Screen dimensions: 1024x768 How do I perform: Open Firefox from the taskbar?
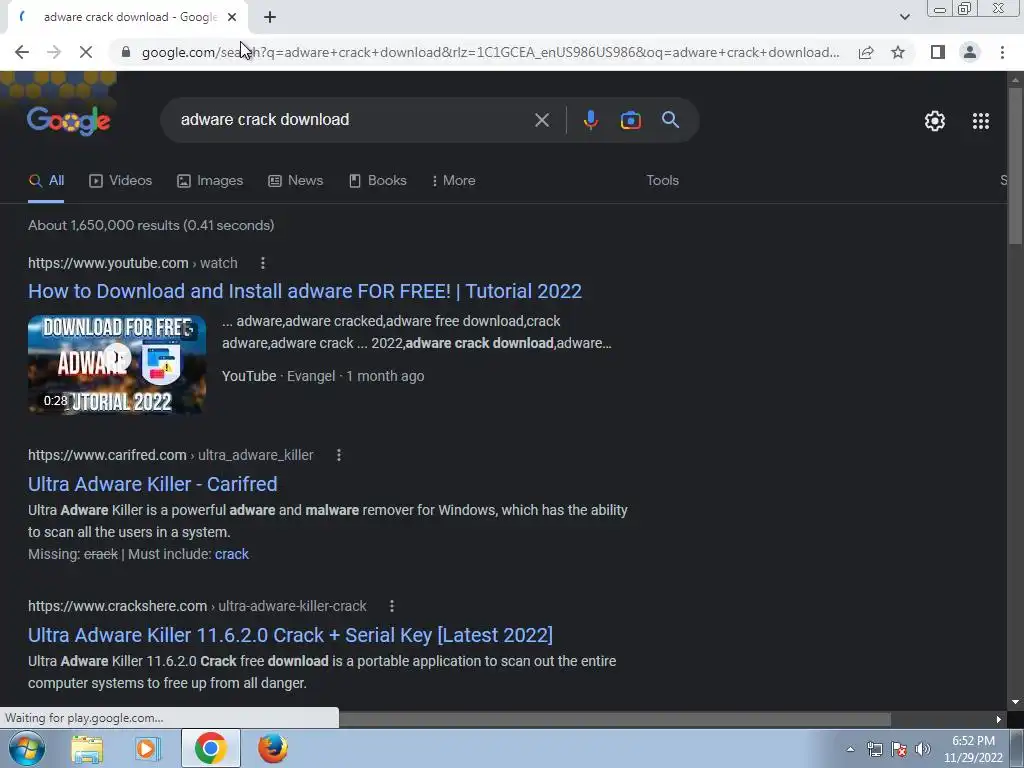tap(272, 748)
